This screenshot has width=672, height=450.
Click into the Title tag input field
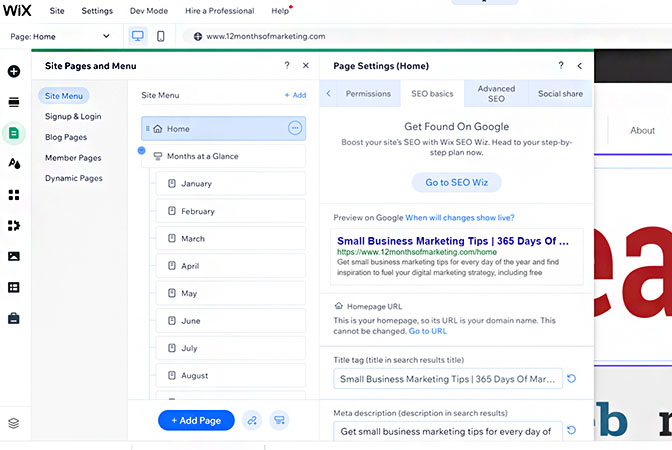pos(448,378)
